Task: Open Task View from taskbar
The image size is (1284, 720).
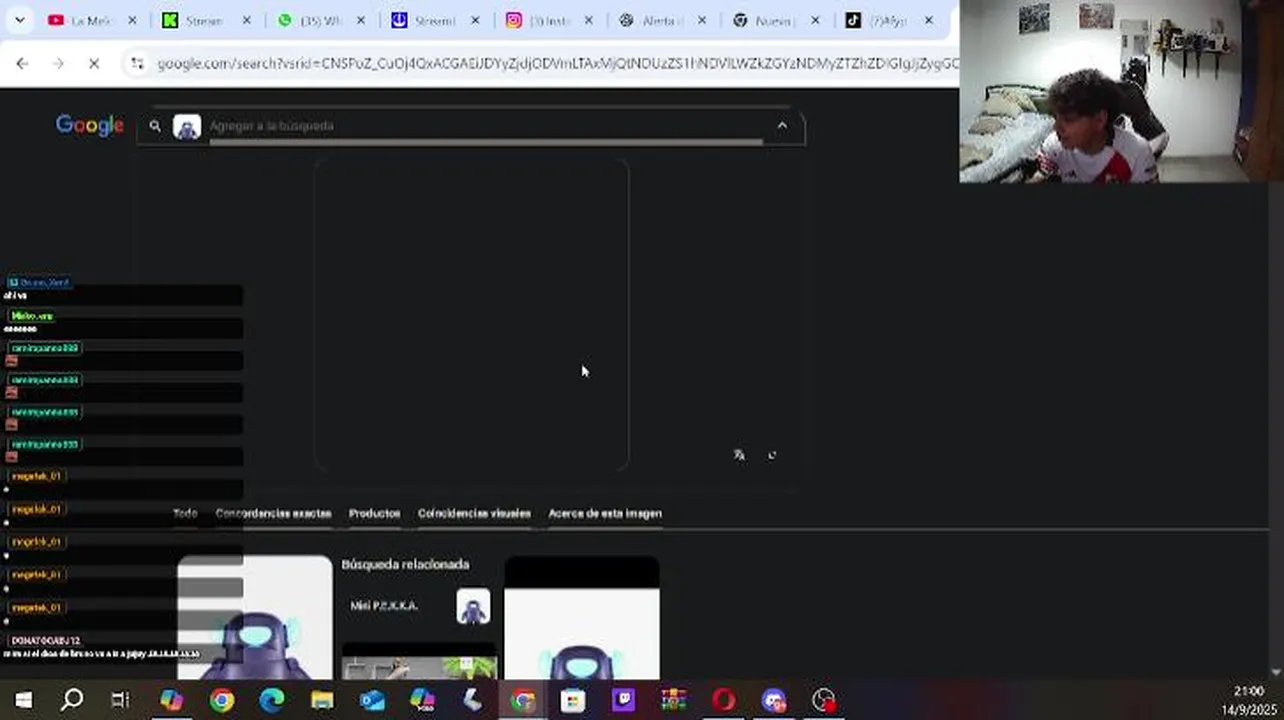Action: pos(120,700)
